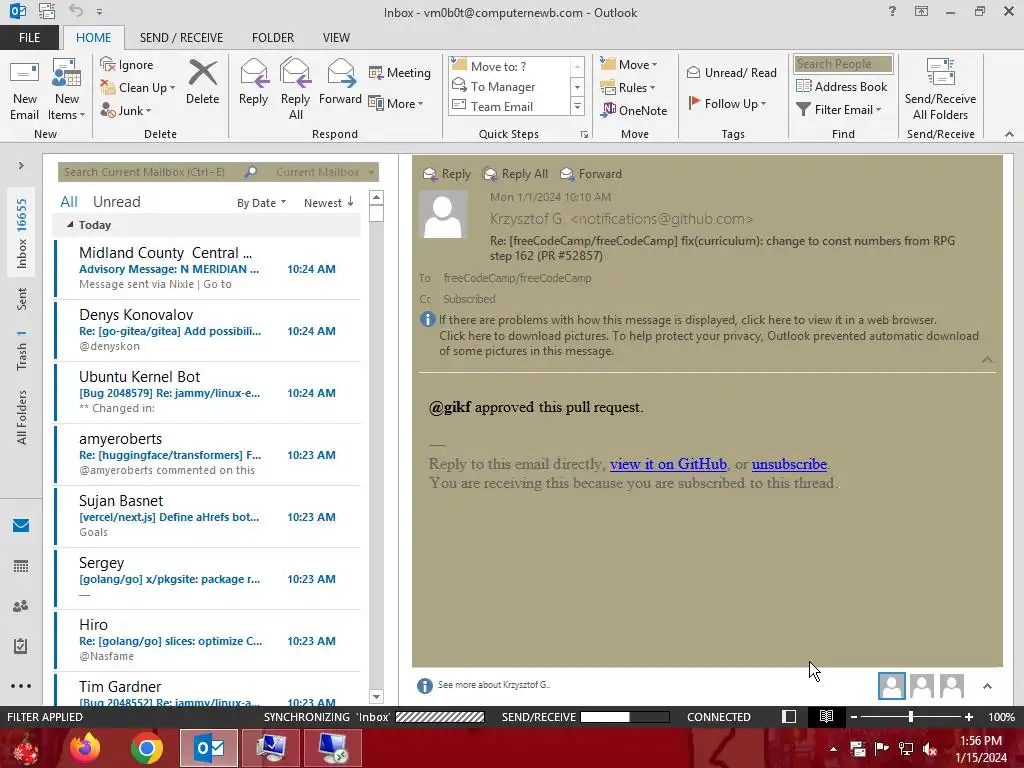Viewport: 1024px width, 768px height.
Task: Open Quick Steps dialog launcher
Action: [x=584, y=134]
